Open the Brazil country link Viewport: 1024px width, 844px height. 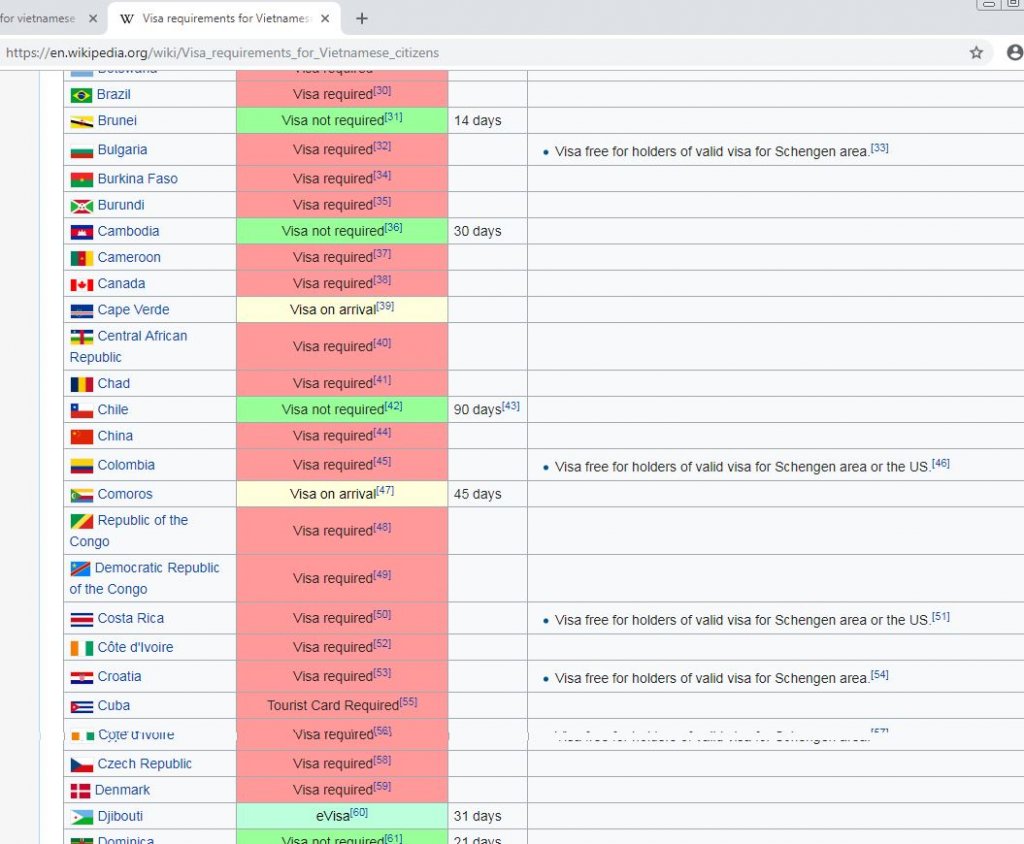click(x=114, y=94)
